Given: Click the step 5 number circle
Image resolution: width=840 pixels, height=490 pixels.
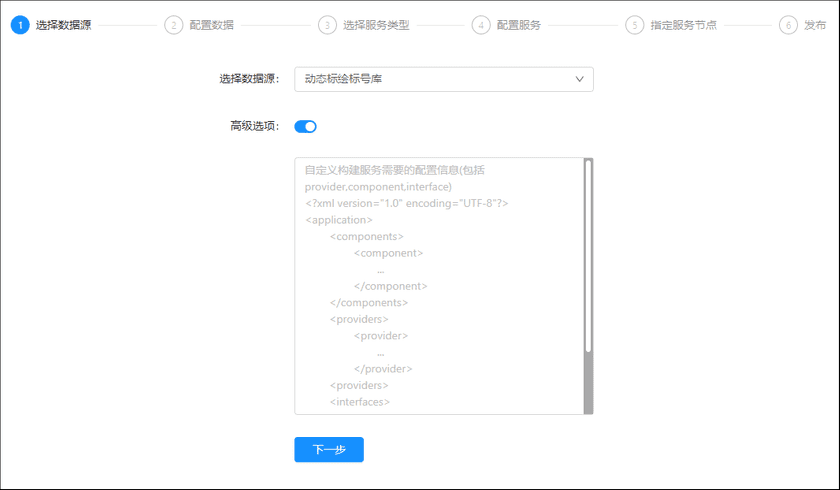Looking at the screenshot, I should (634, 25).
